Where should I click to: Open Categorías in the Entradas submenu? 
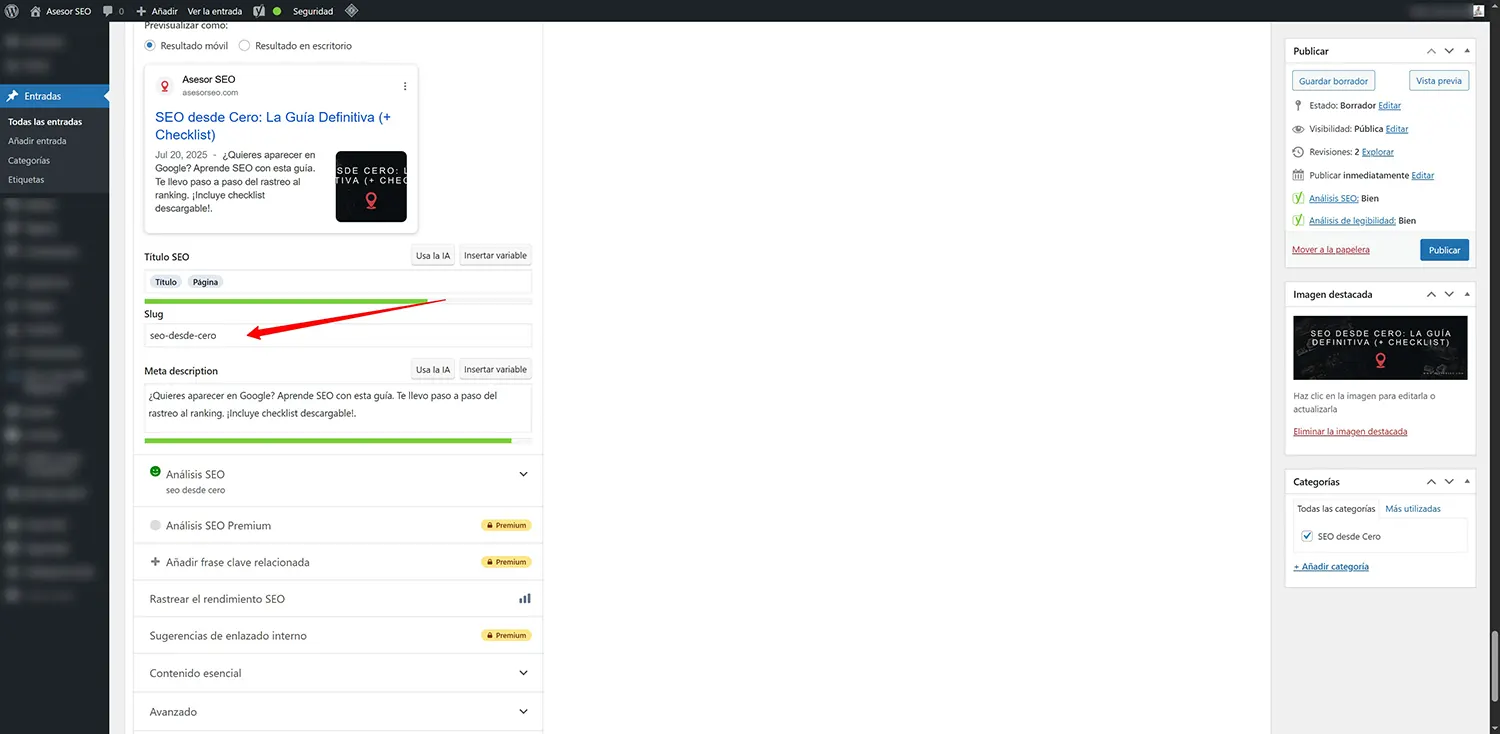click(29, 160)
